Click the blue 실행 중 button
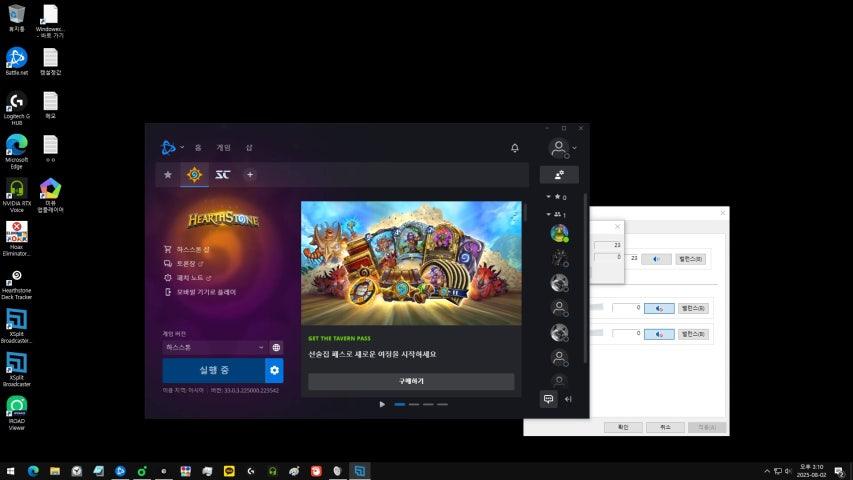 (x=214, y=370)
